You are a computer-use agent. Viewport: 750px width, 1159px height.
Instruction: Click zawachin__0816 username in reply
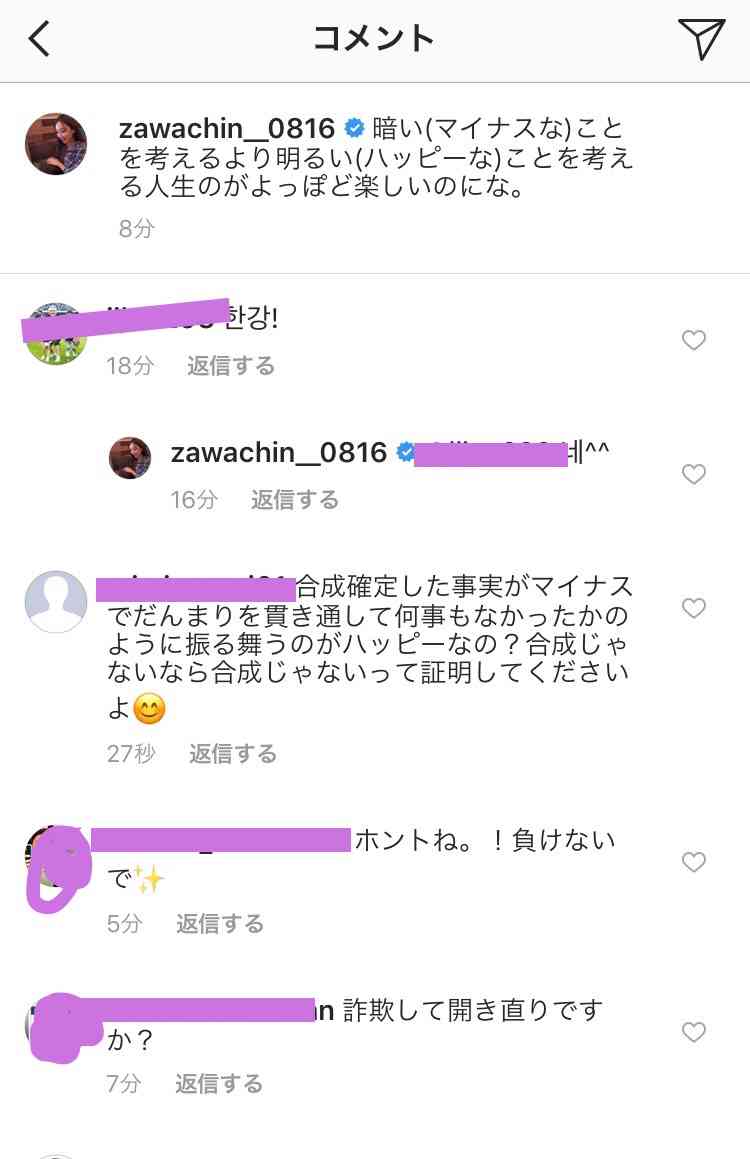pyautogui.click(x=279, y=452)
